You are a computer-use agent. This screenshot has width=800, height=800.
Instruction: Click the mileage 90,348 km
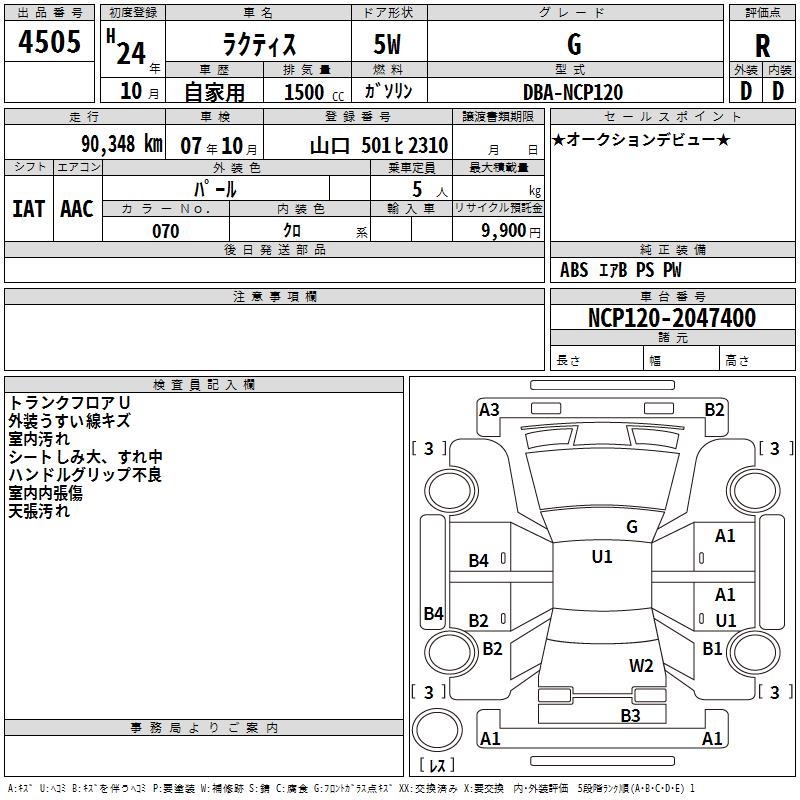point(122,144)
